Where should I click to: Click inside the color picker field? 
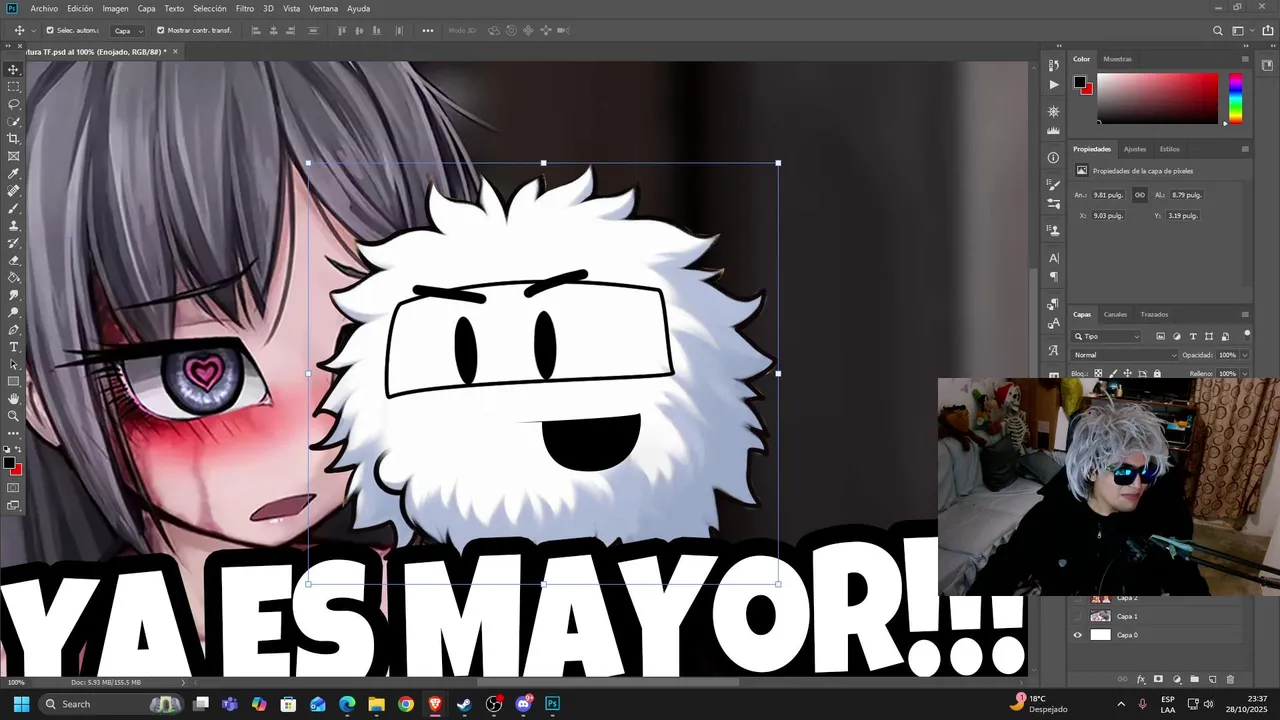(1157, 98)
